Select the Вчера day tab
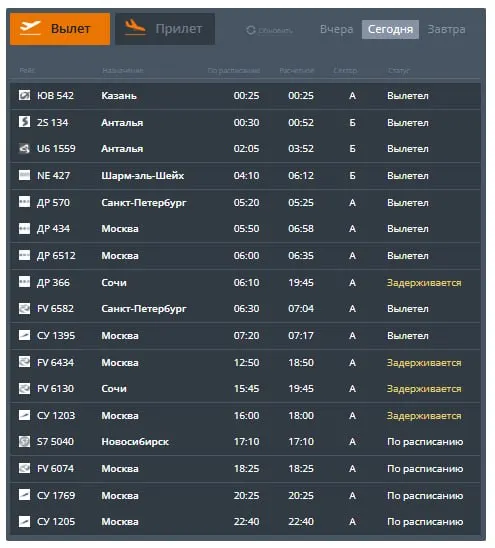Screen dimensions: 495x548 [x=336, y=29]
